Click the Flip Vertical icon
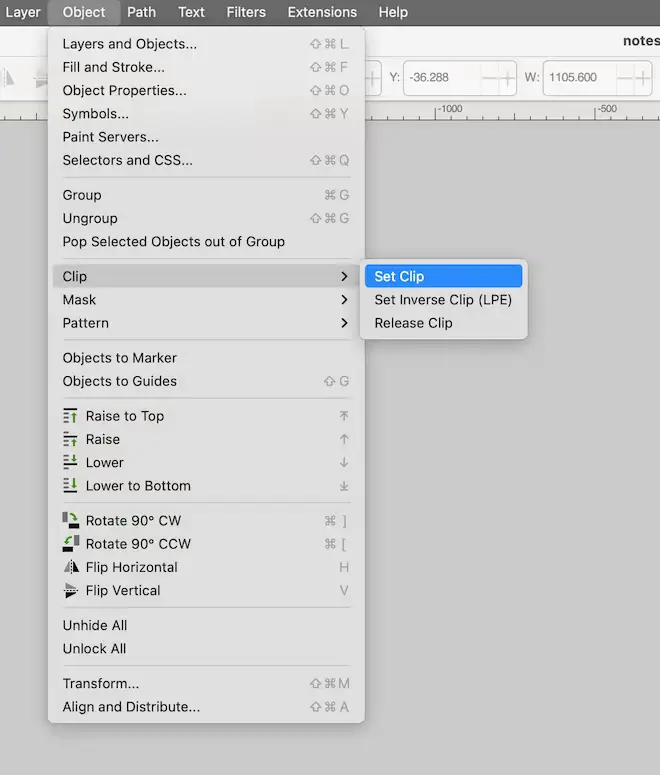660x775 pixels. tap(71, 590)
